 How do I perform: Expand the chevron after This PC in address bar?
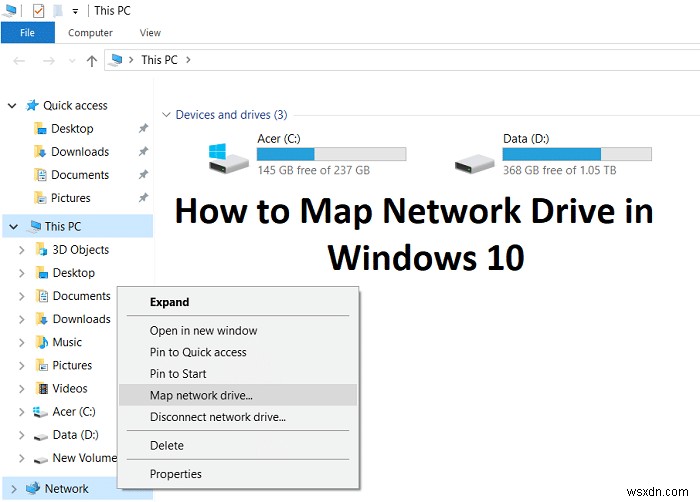[x=188, y=60]
